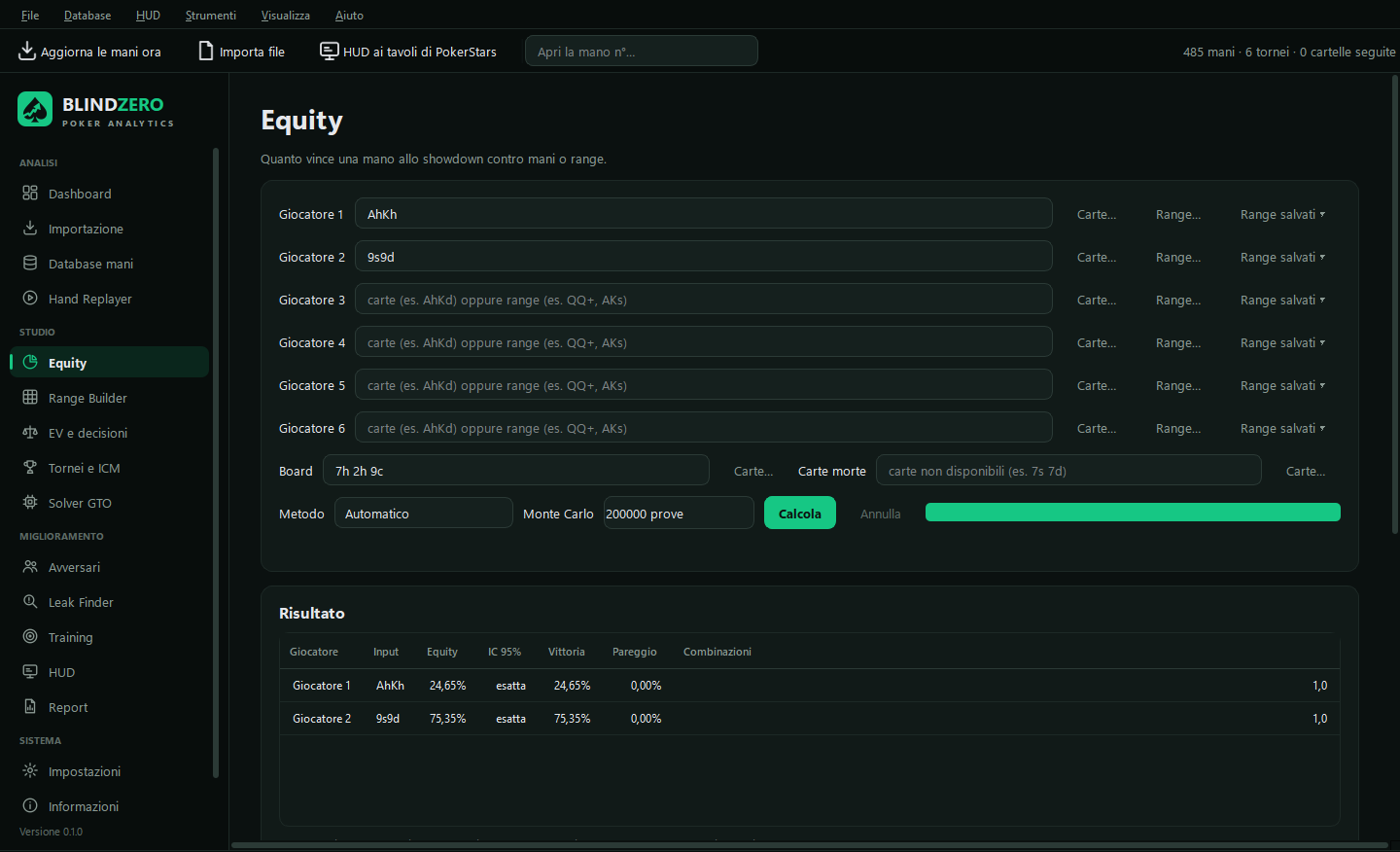
Task: Click the BlindZero logo icon
Action: tap(35, 109)
